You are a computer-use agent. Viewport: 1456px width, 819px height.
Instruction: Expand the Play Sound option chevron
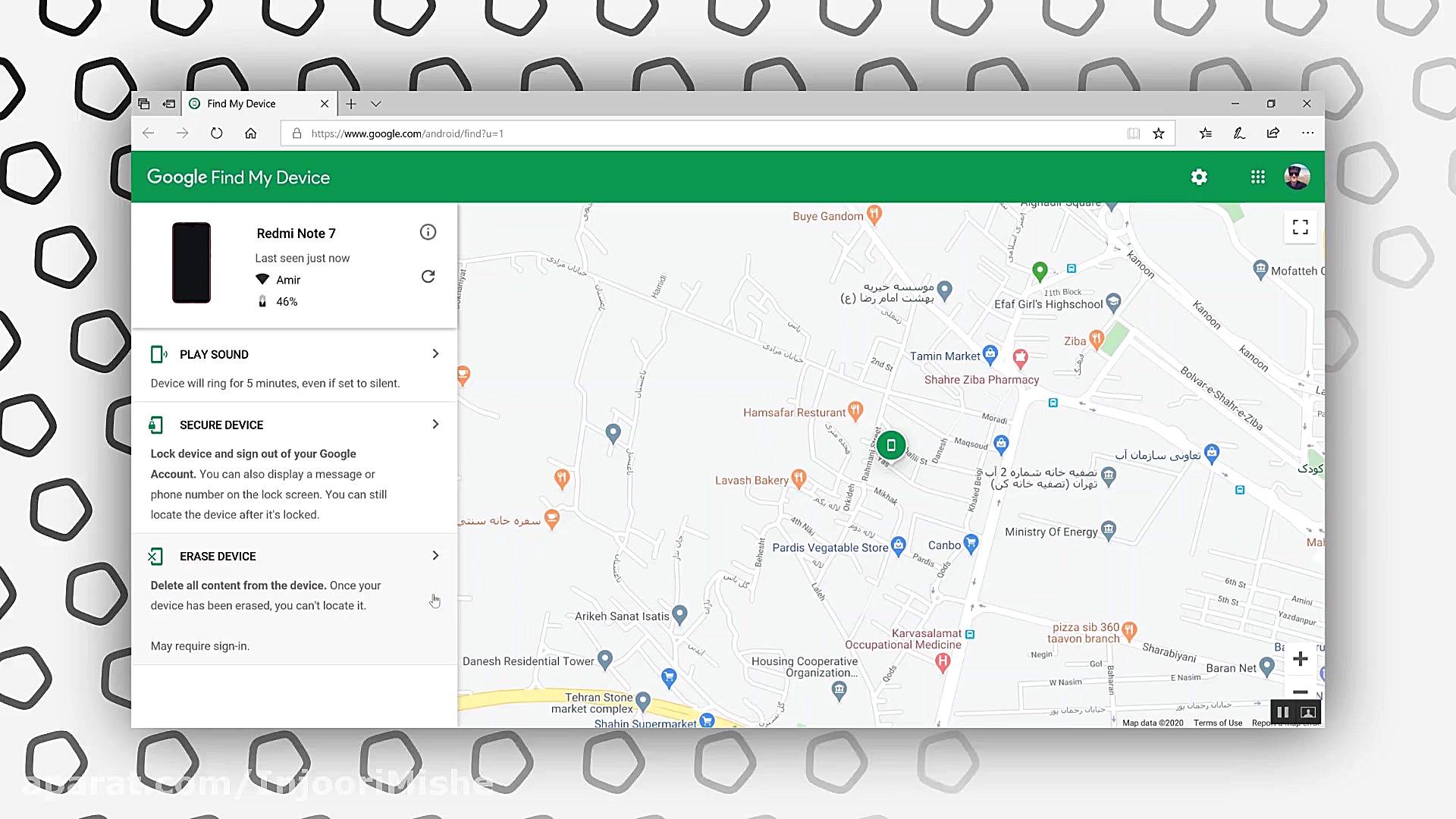[435, 354]
